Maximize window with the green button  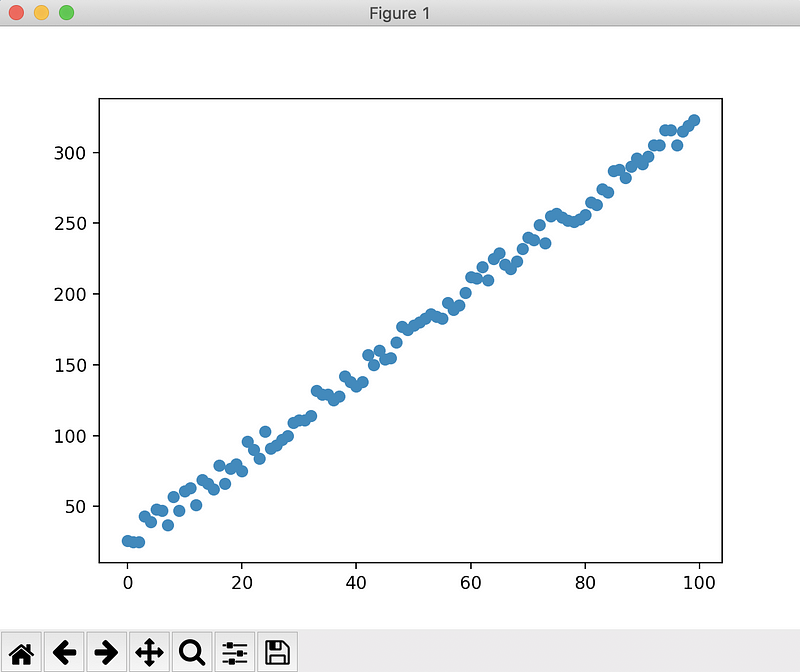tap(66, 13)
